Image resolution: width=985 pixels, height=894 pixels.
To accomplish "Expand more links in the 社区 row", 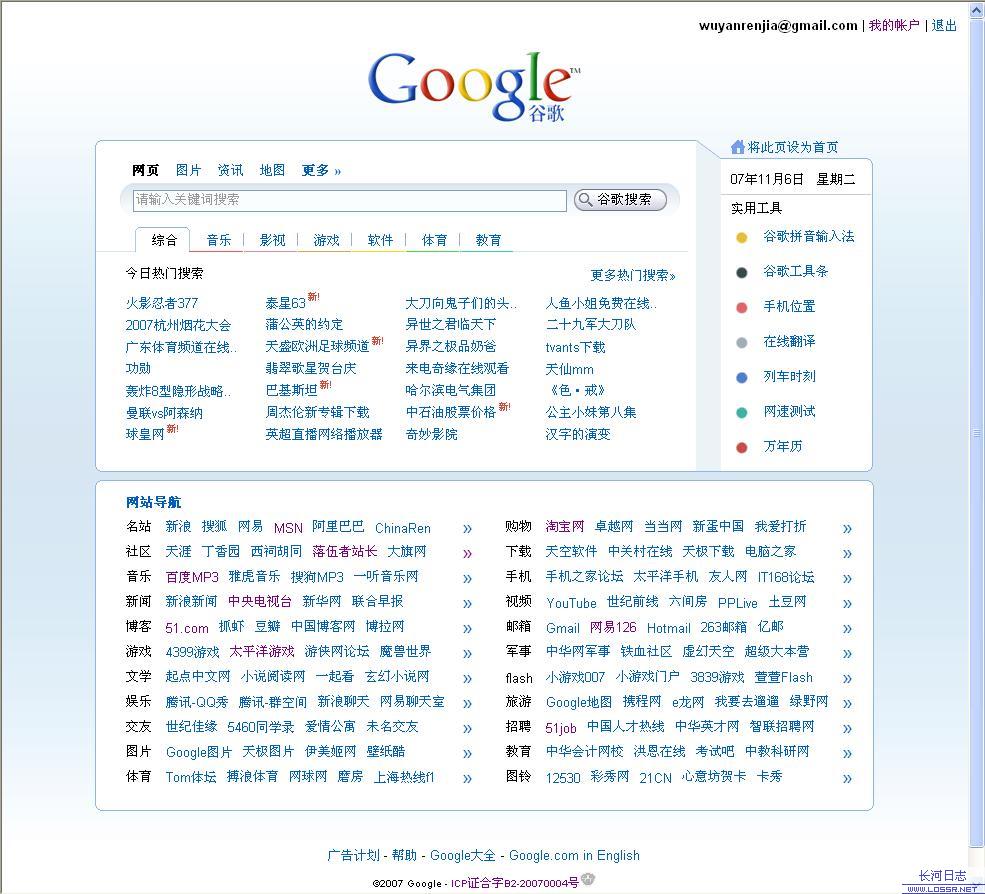I will [467, 553].
